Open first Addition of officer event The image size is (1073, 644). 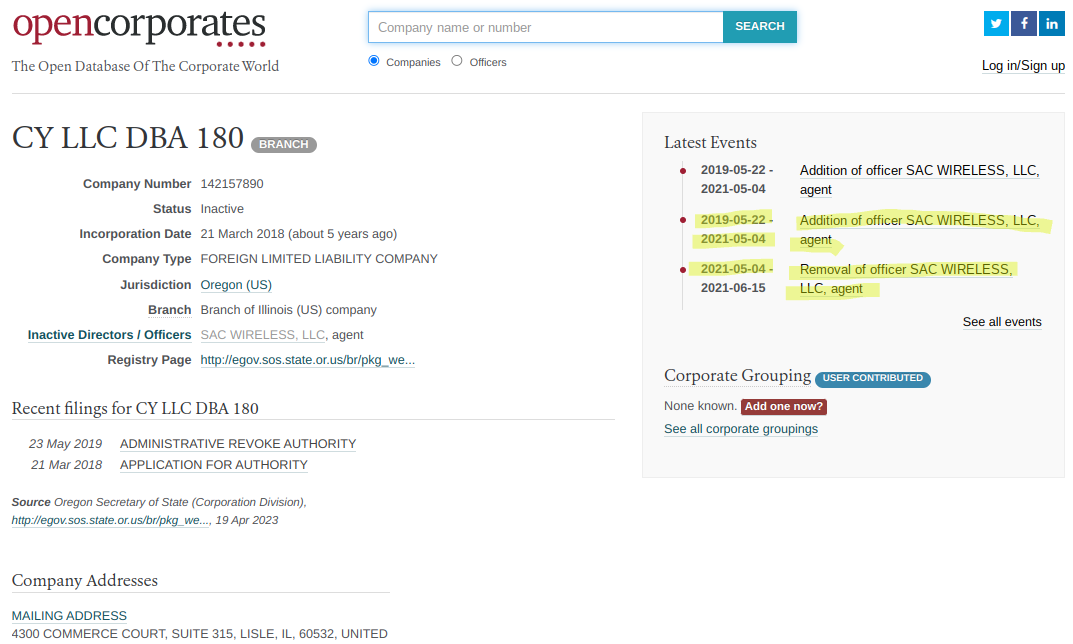[919, 179]
